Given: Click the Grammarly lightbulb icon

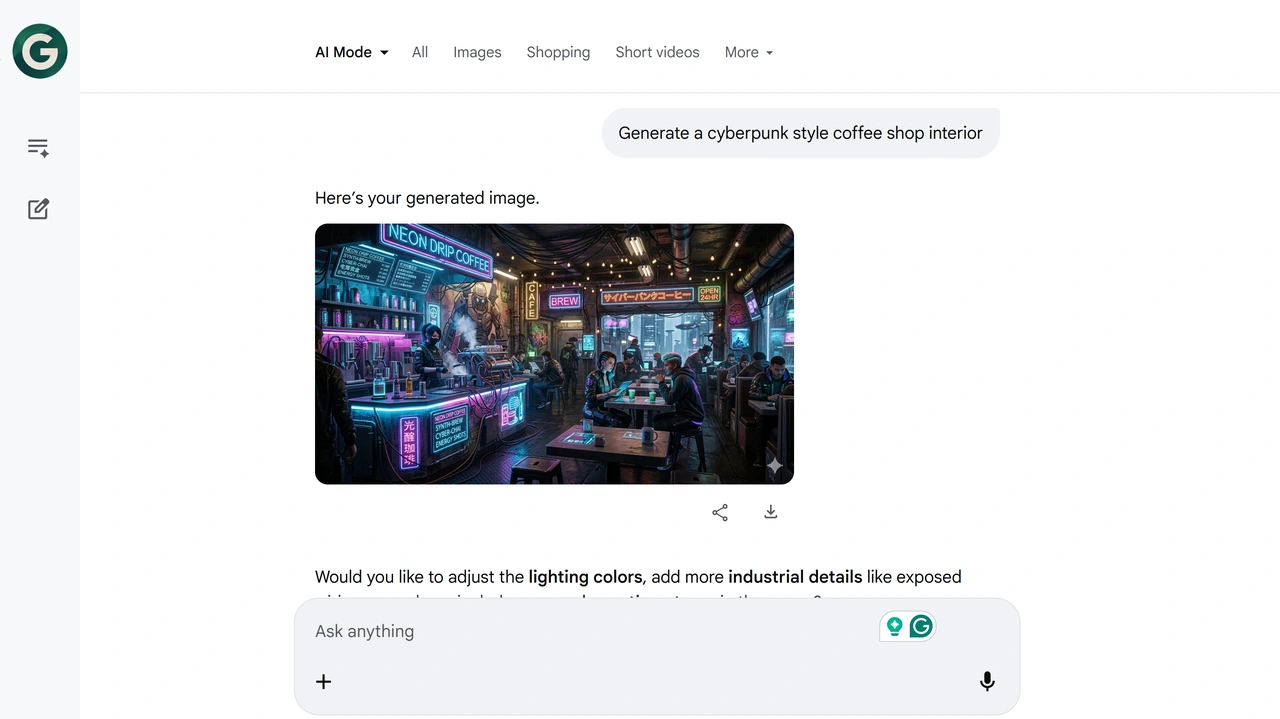Looking at the screenshot, I should pos(895,626).
